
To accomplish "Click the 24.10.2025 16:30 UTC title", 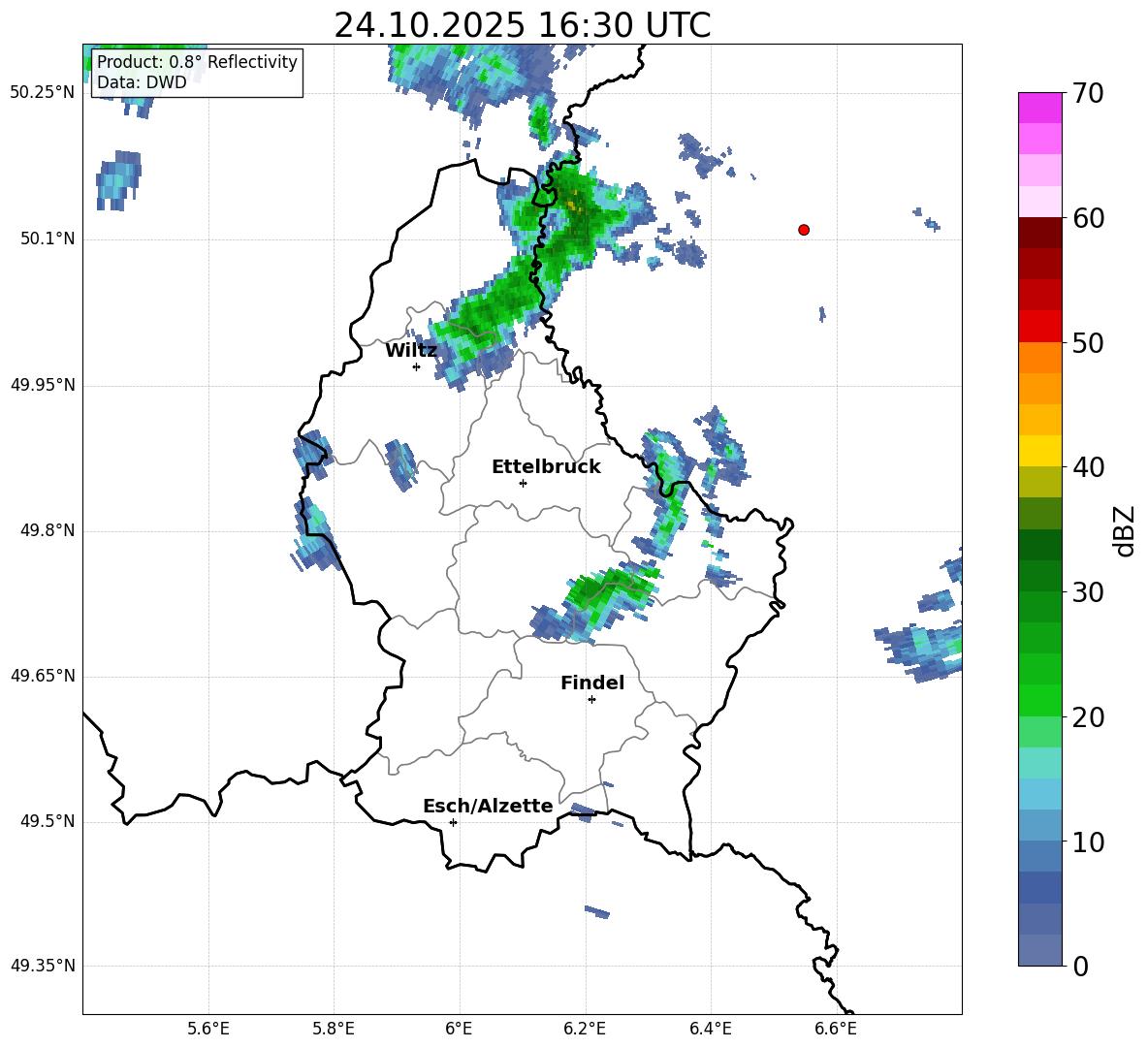I will pos(522,25).
